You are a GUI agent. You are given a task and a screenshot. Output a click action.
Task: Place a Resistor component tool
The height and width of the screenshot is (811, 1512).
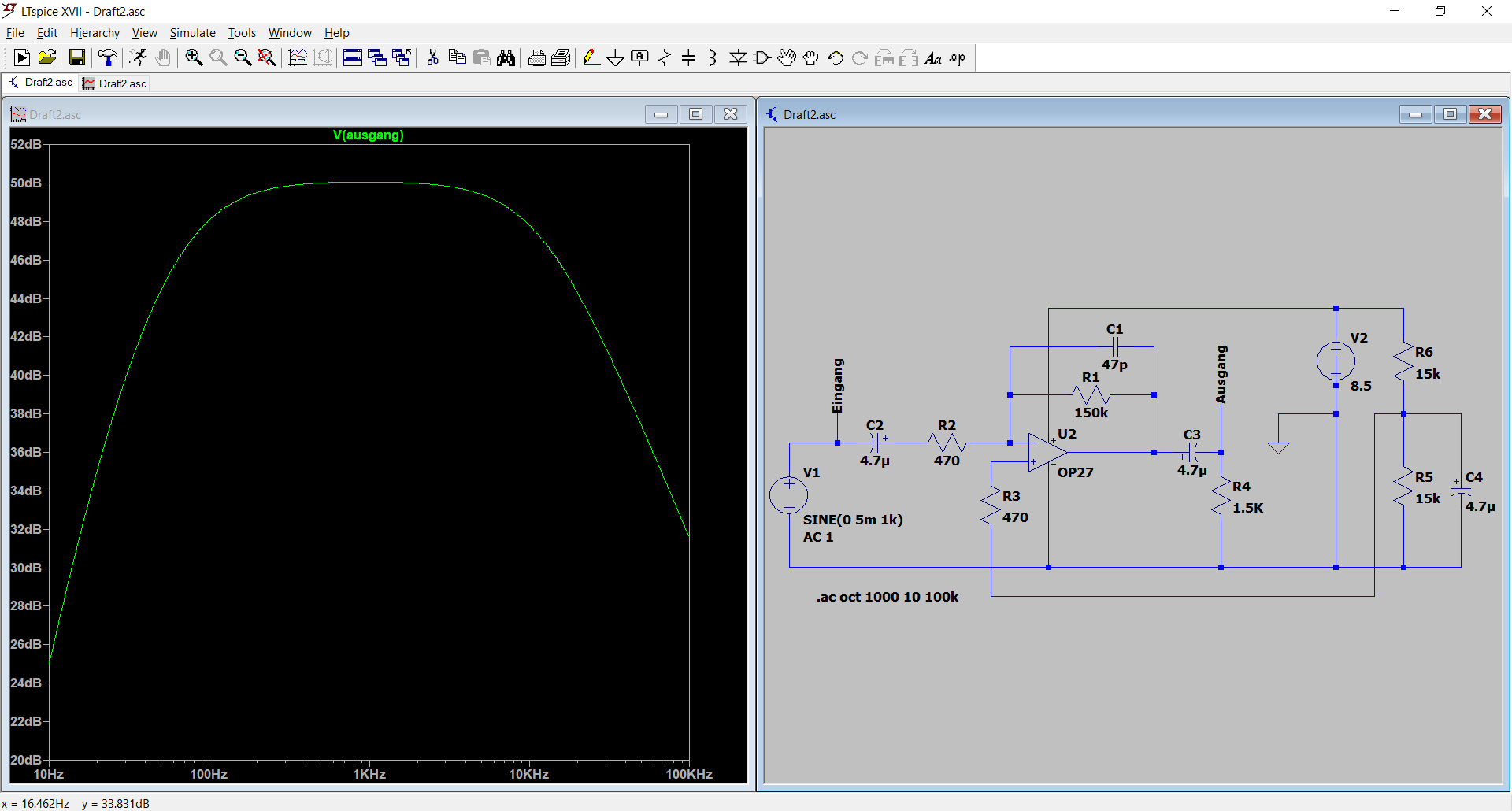[x=665, y=57]
